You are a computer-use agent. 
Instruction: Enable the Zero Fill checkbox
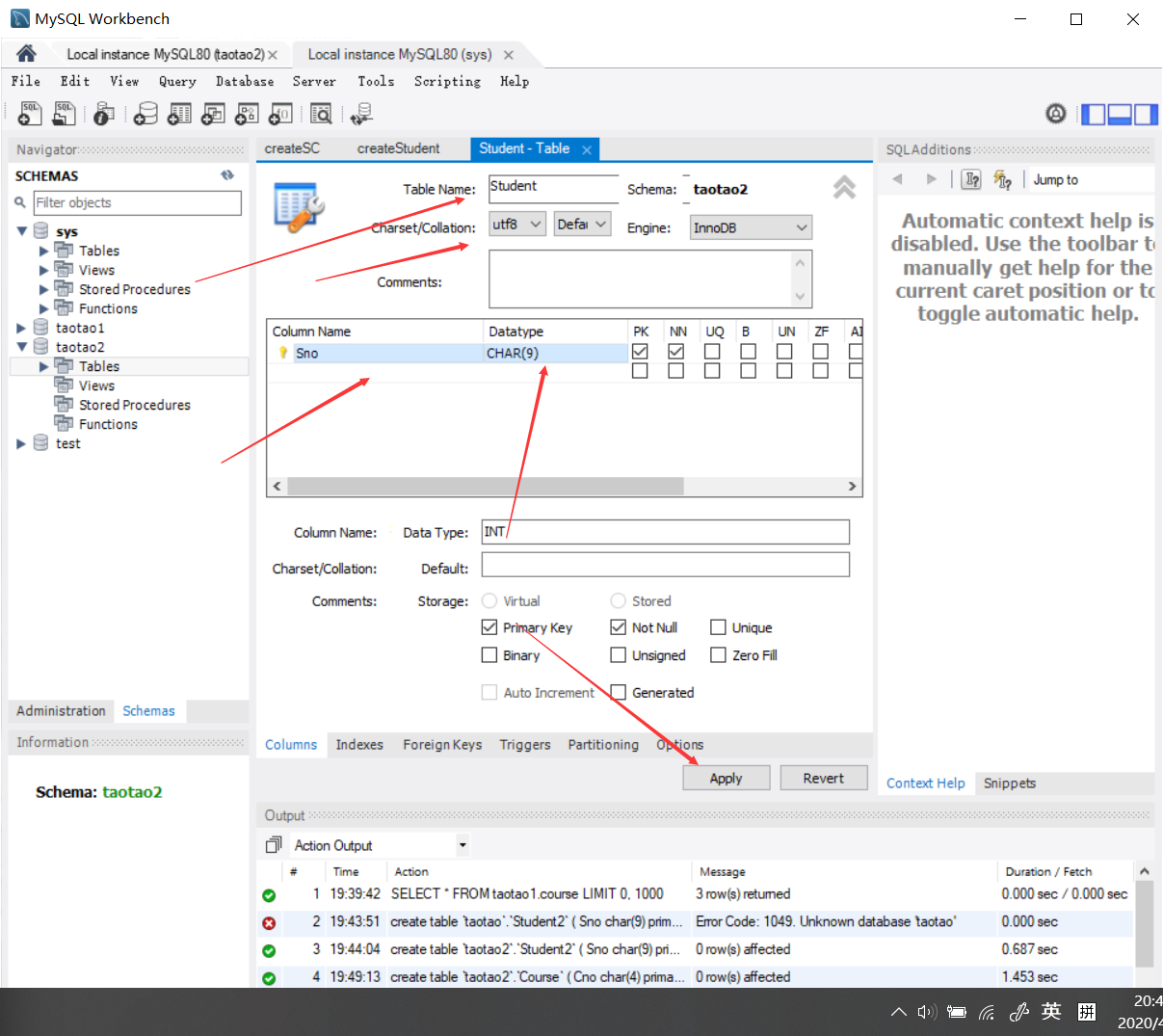[x=718, y=655]
